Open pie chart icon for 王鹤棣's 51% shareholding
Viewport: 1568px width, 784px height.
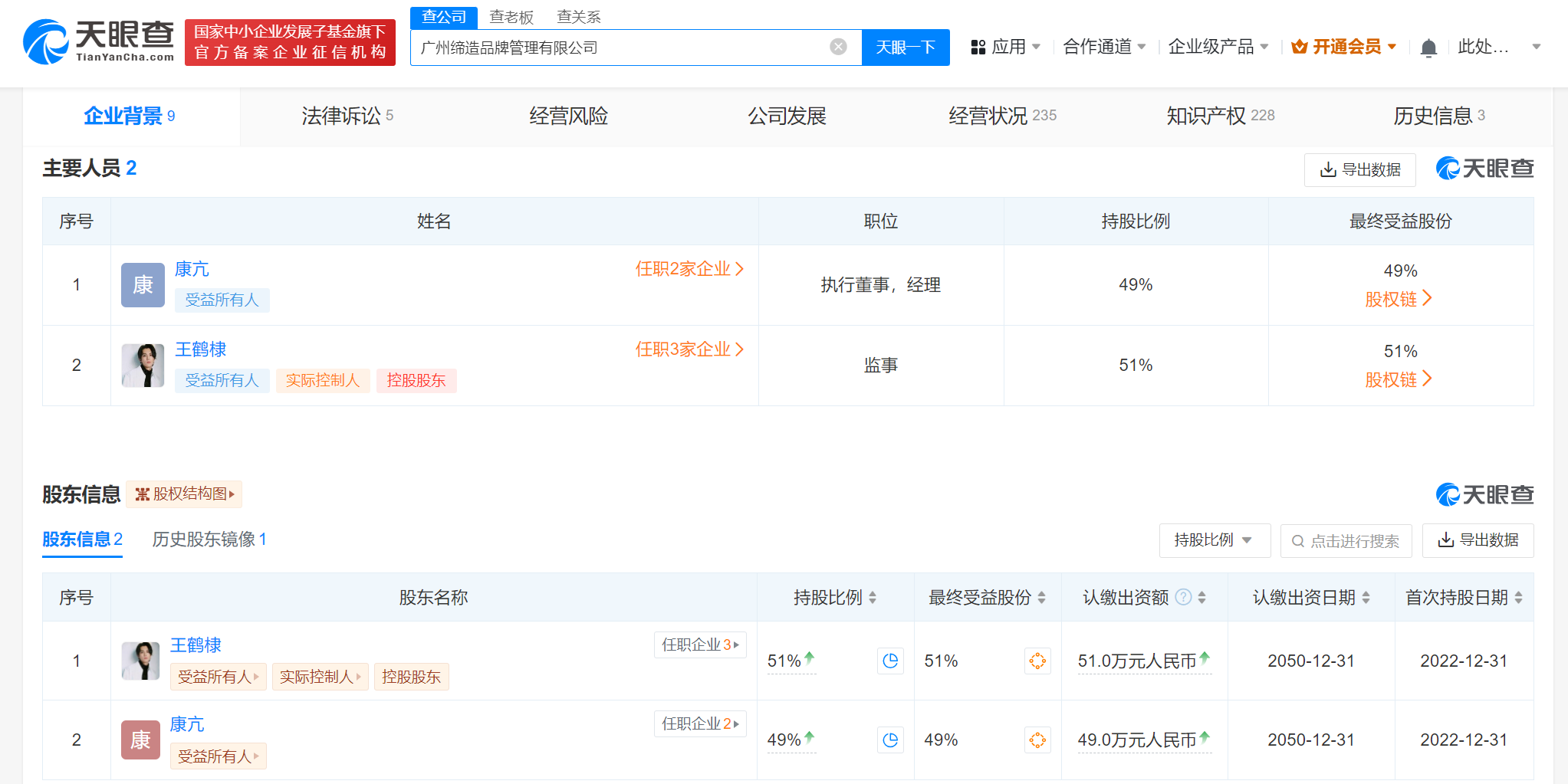(x=889, y=661)
